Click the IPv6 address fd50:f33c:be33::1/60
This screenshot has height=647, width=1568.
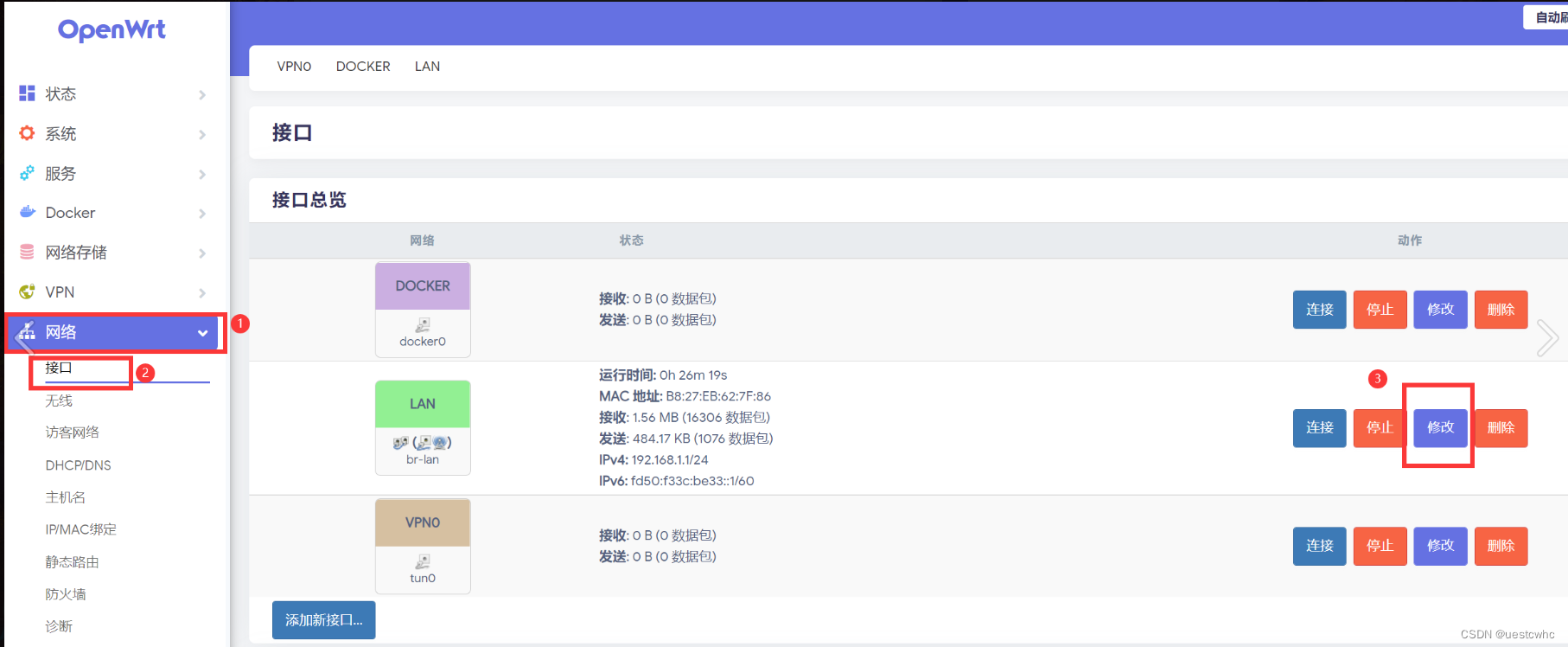point(692,481)
